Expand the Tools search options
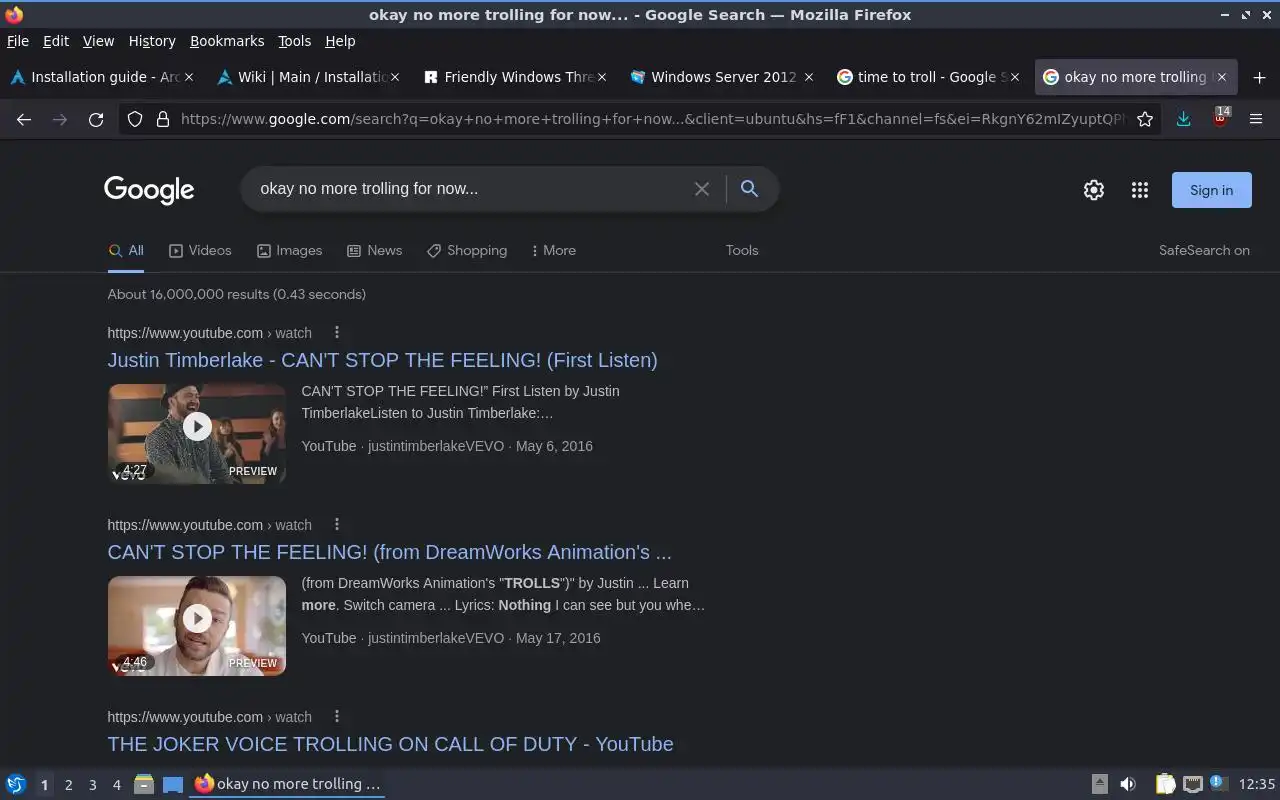The height and width of the screenshot is (800, 1280). [742, 250]
